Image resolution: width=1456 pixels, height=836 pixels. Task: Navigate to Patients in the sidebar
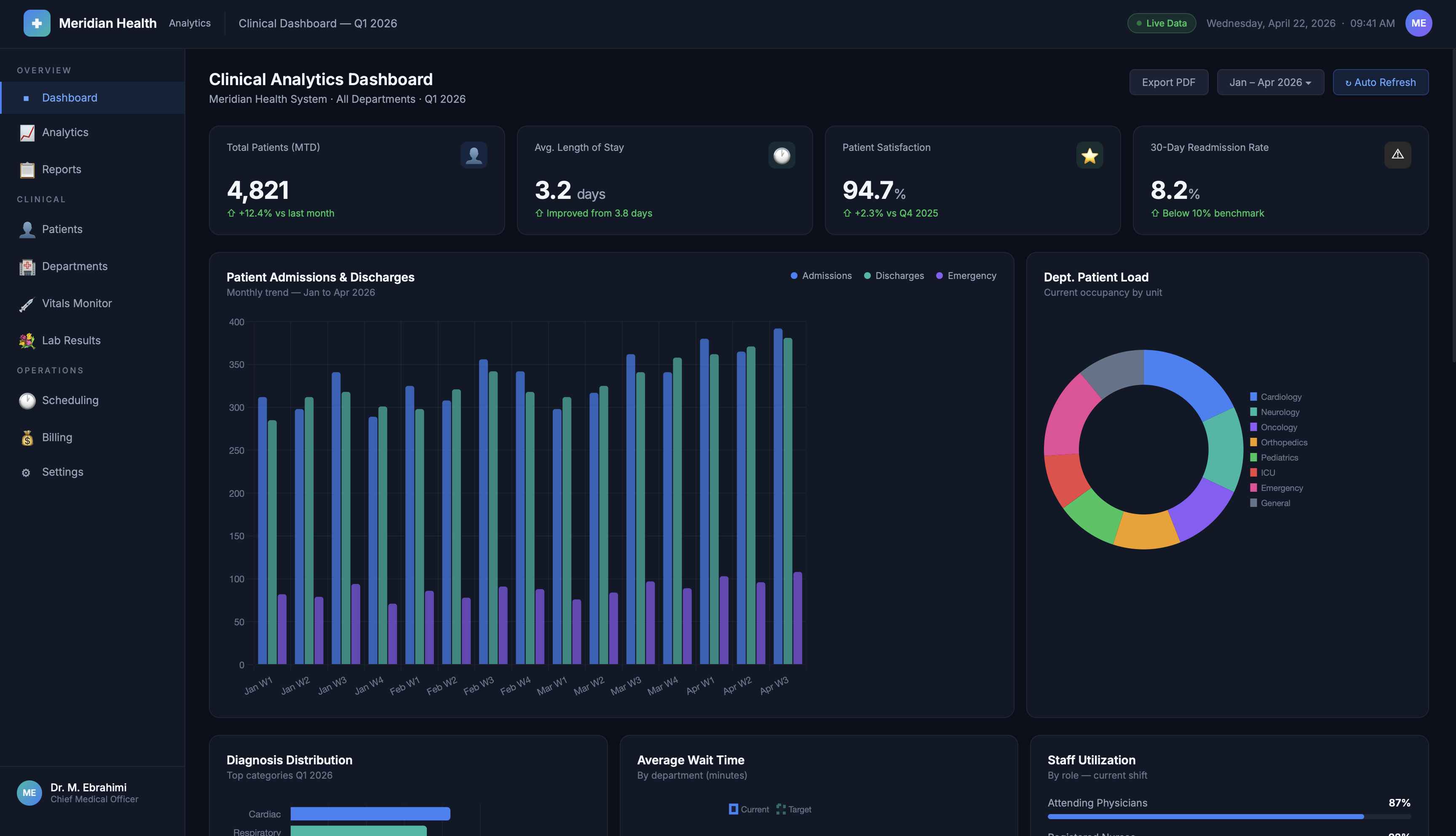[x=92, y=230]
